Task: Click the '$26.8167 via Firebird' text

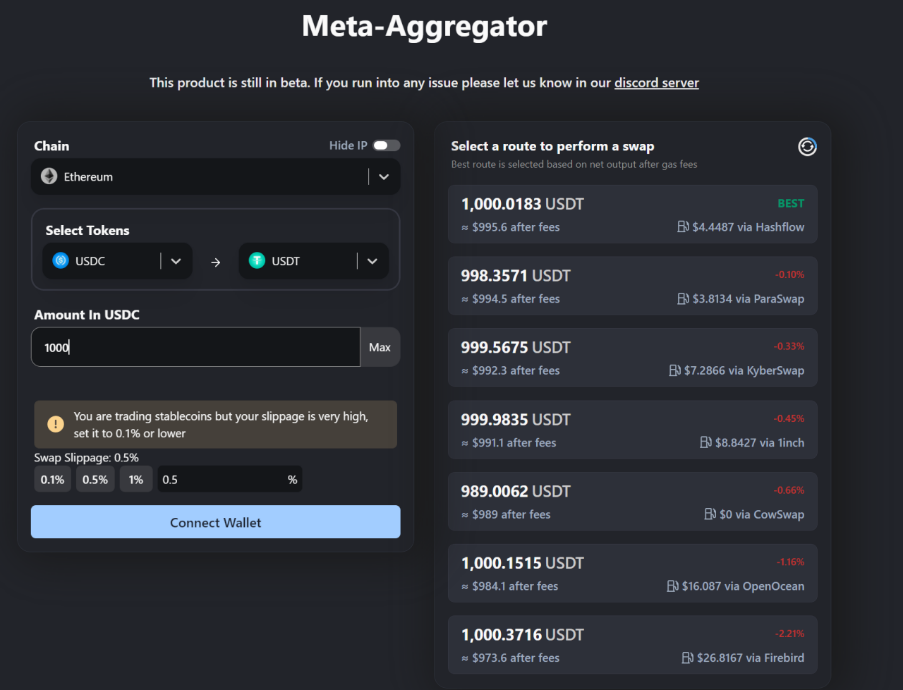Action: pyautogui.click(x=750, y=657)
